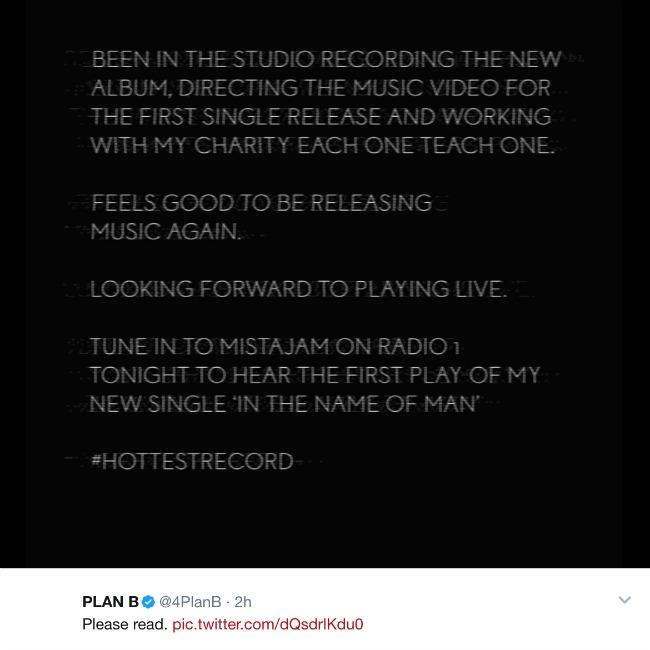Expand the tweet options chevron
Image resolution: width=650 pixels, height=650 pixels.
625,600
